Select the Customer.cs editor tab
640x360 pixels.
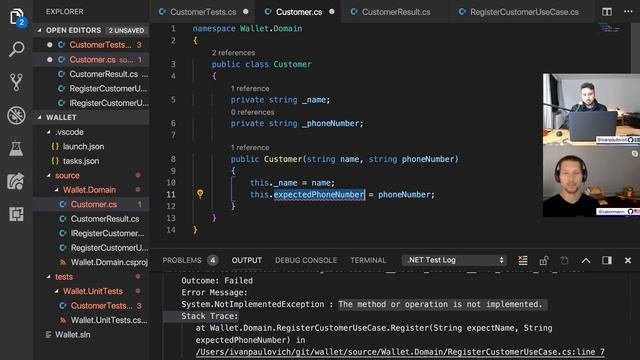[299, 12]
